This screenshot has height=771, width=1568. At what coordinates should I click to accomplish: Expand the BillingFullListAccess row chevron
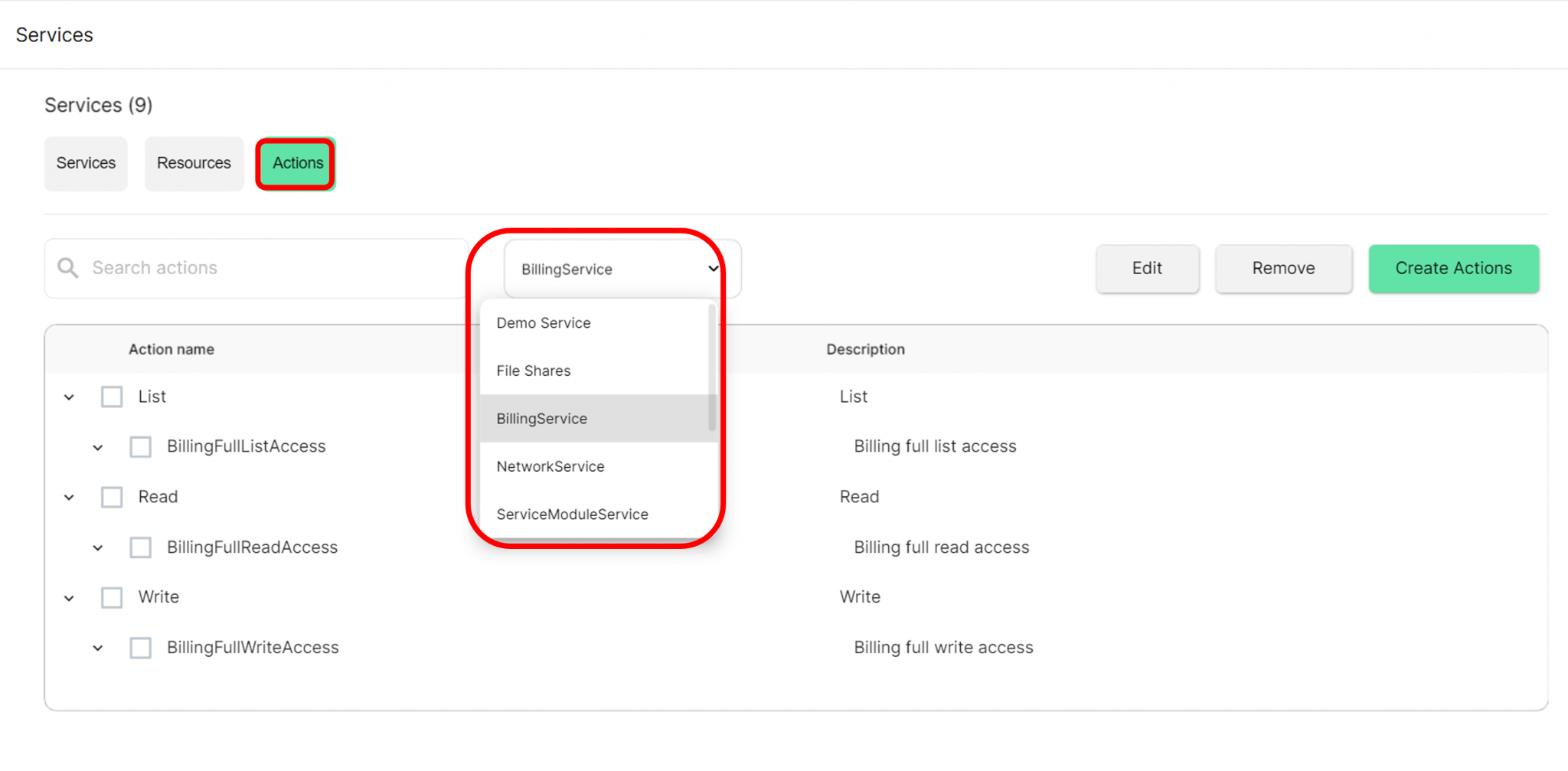click(98, 447)
